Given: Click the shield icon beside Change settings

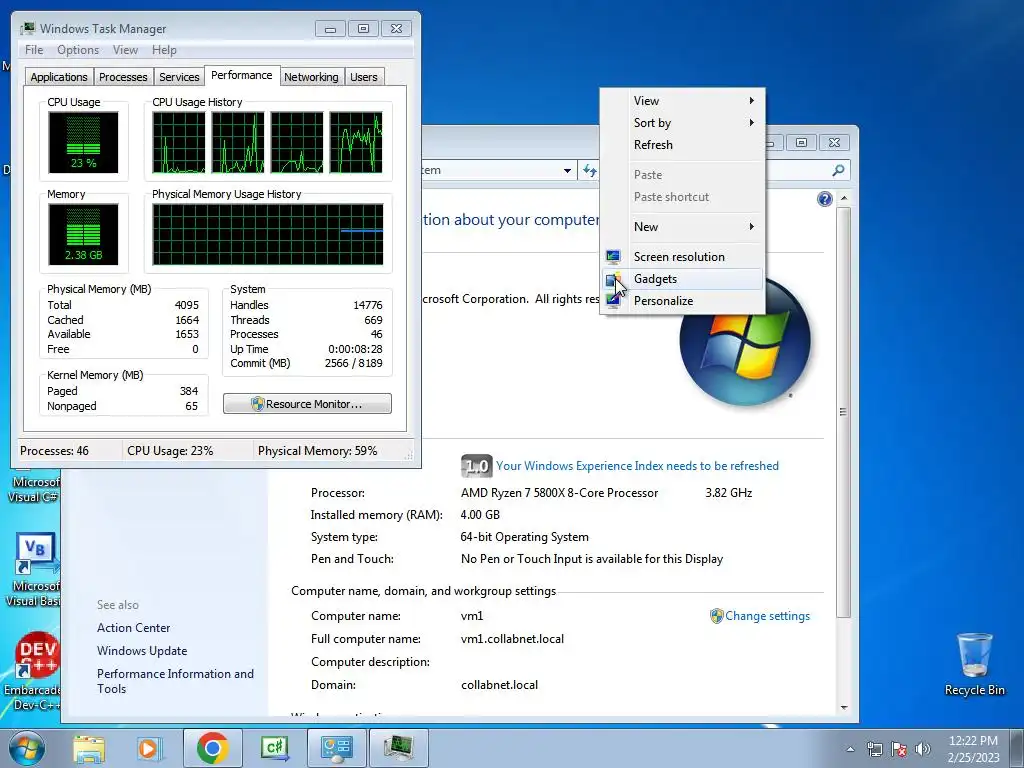Looking at the screenshot, I should [716, 616].
